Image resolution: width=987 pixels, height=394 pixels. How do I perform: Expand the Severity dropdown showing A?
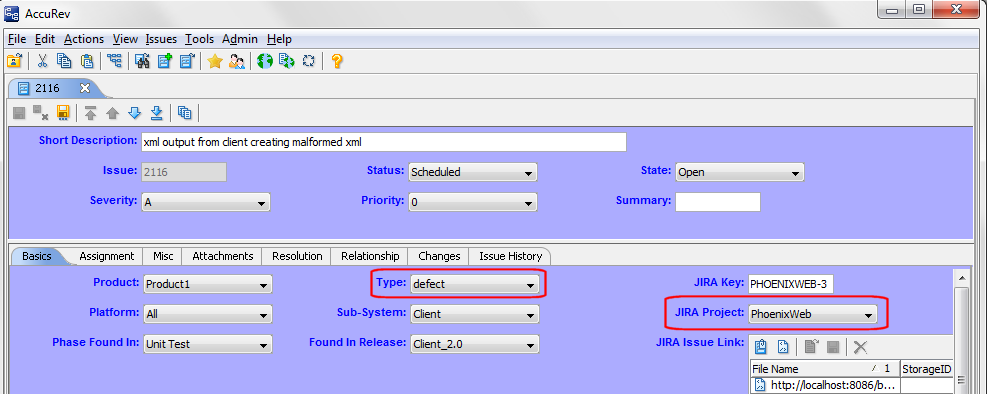pos(206,202)
